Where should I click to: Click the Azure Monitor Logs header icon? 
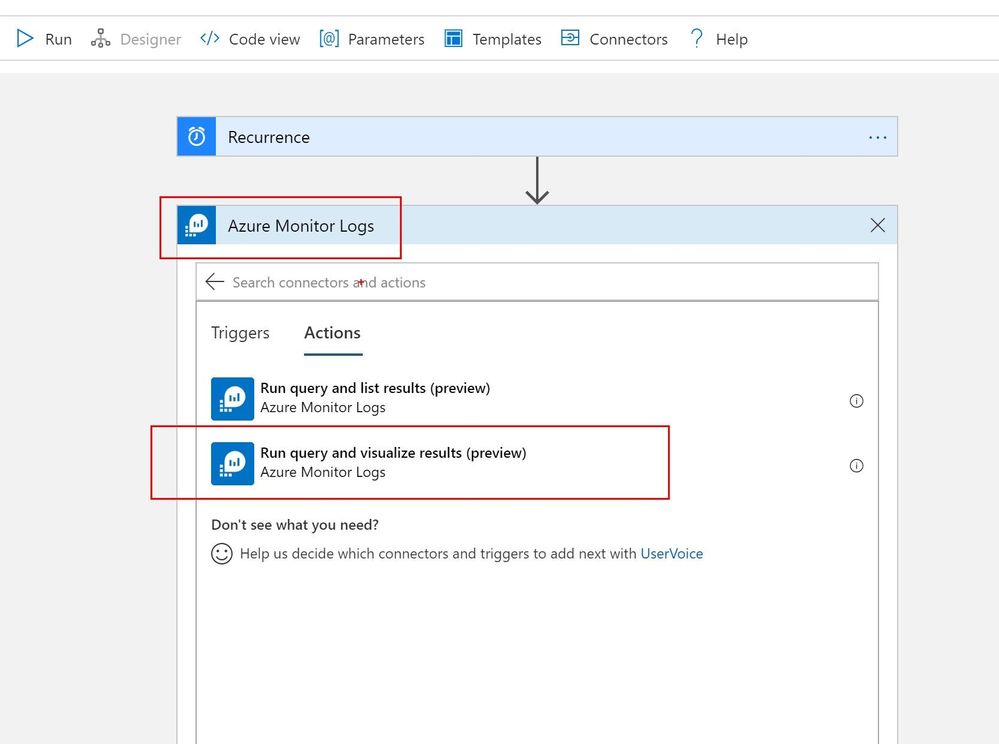click(196, 225)
